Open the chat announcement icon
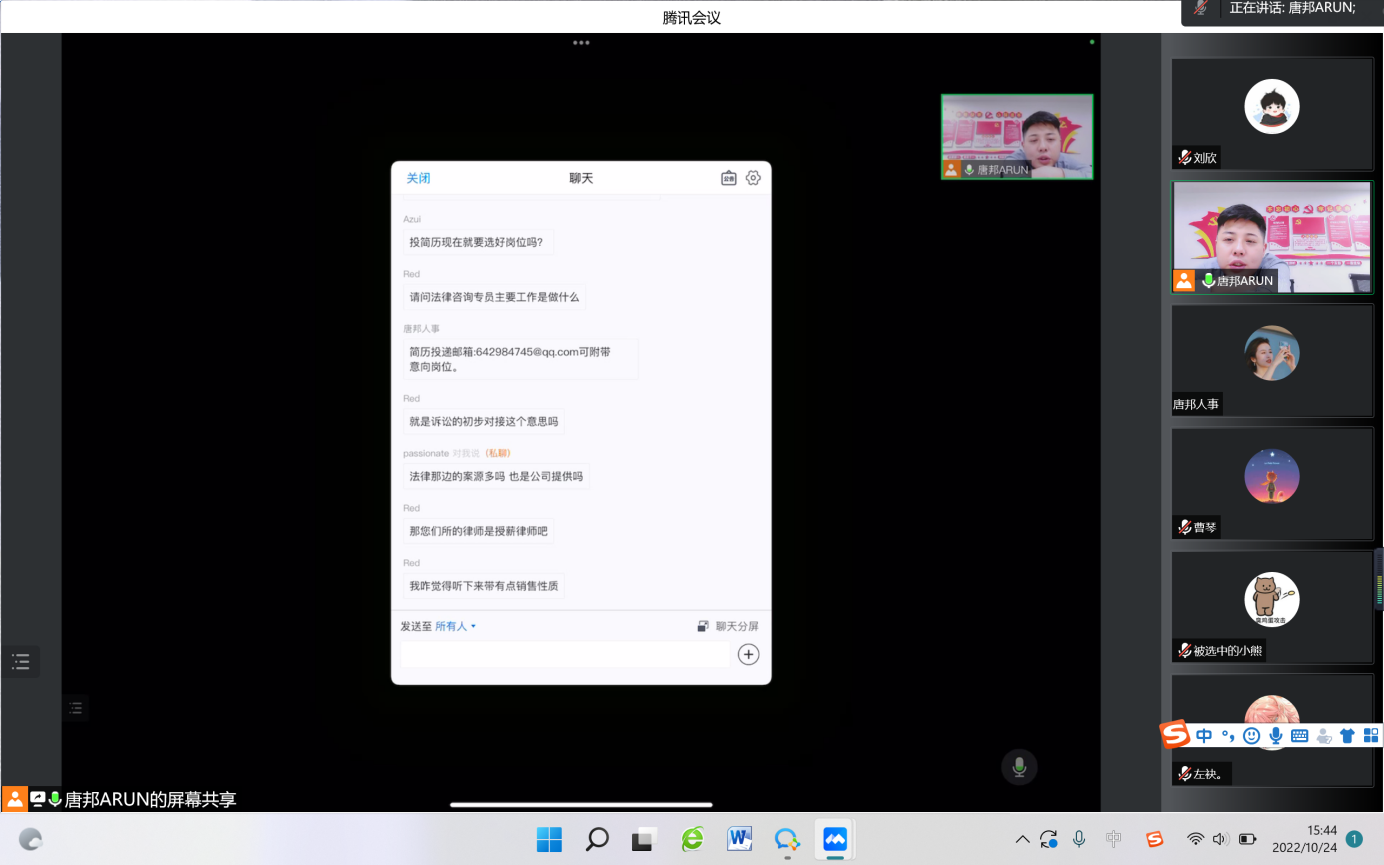1384x865 pixels. [x=729, y=178]
